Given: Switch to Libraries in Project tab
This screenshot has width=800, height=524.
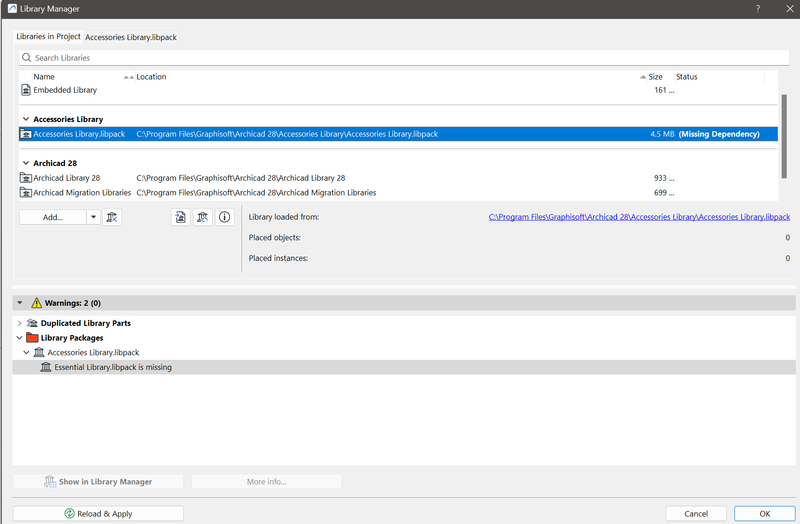Looking at the screenshot, I should 48,37.
